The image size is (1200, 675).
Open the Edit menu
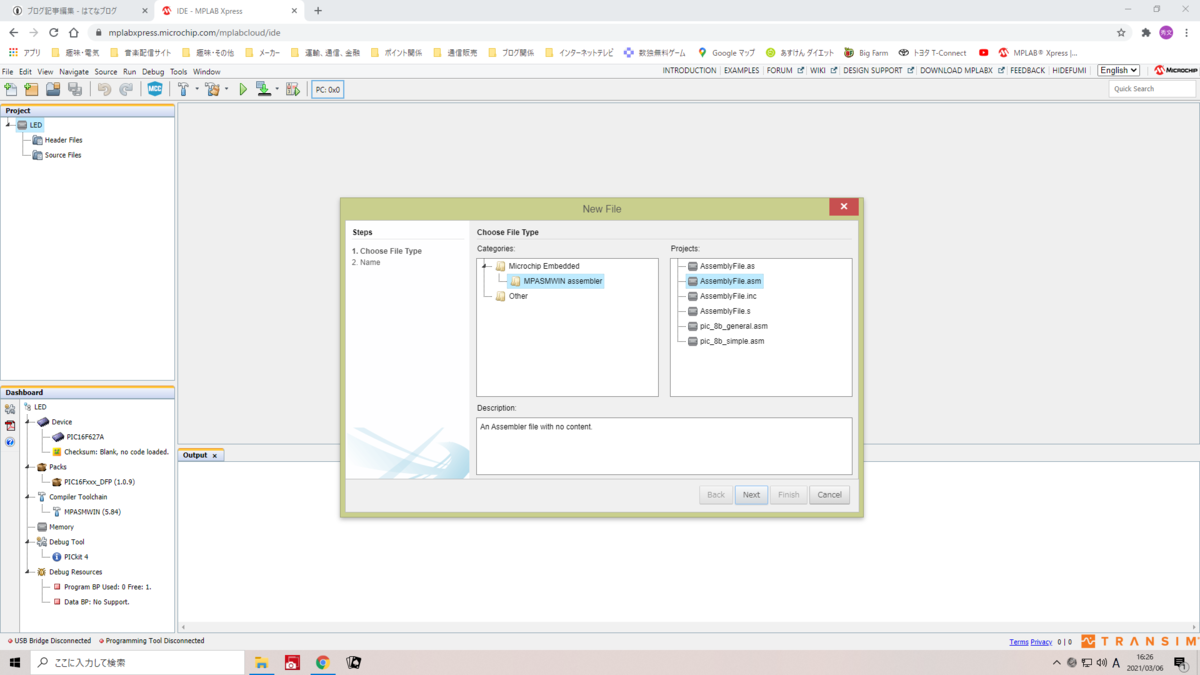pos(25,72)
